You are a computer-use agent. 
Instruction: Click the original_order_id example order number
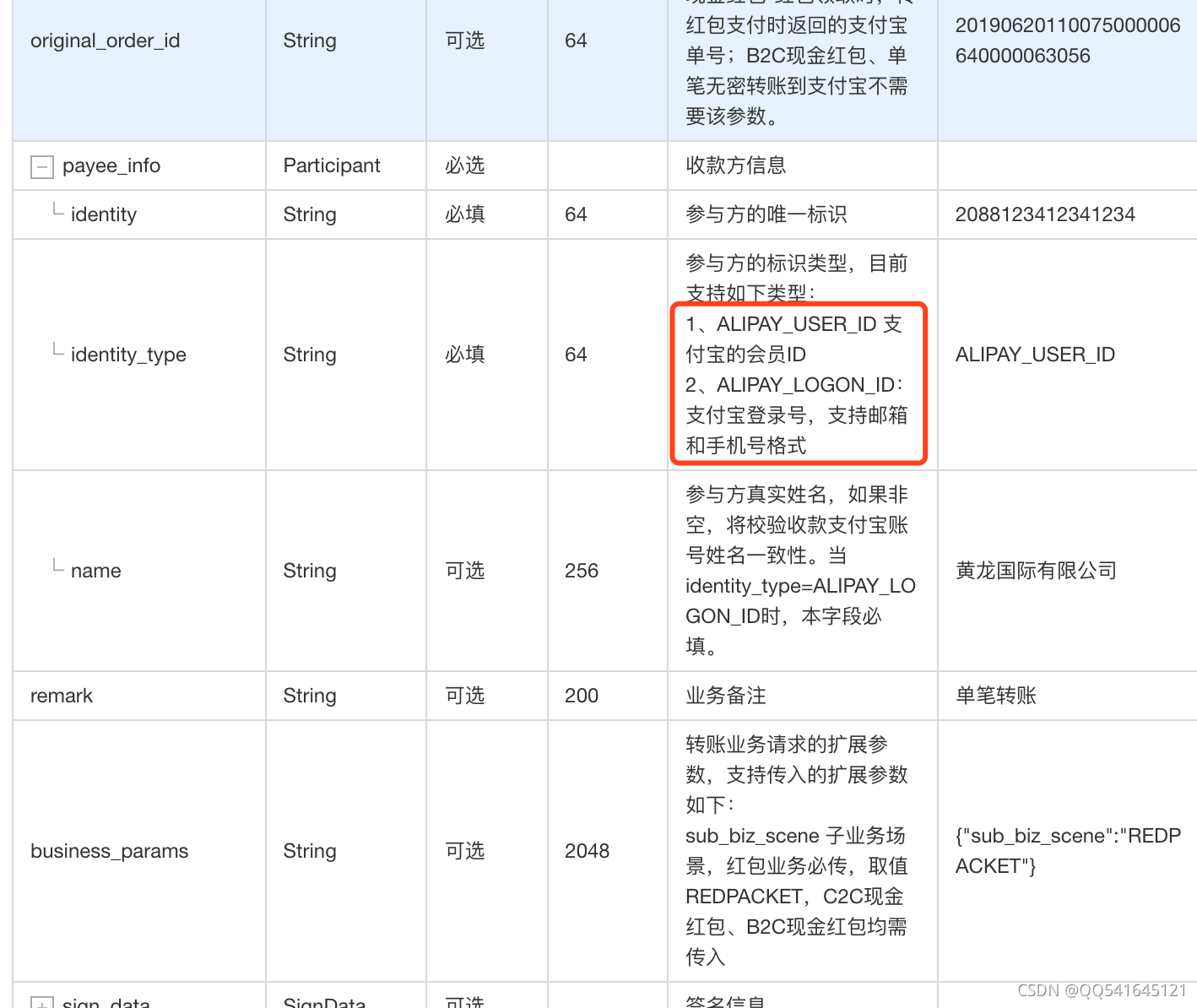tap(1068, 41)
